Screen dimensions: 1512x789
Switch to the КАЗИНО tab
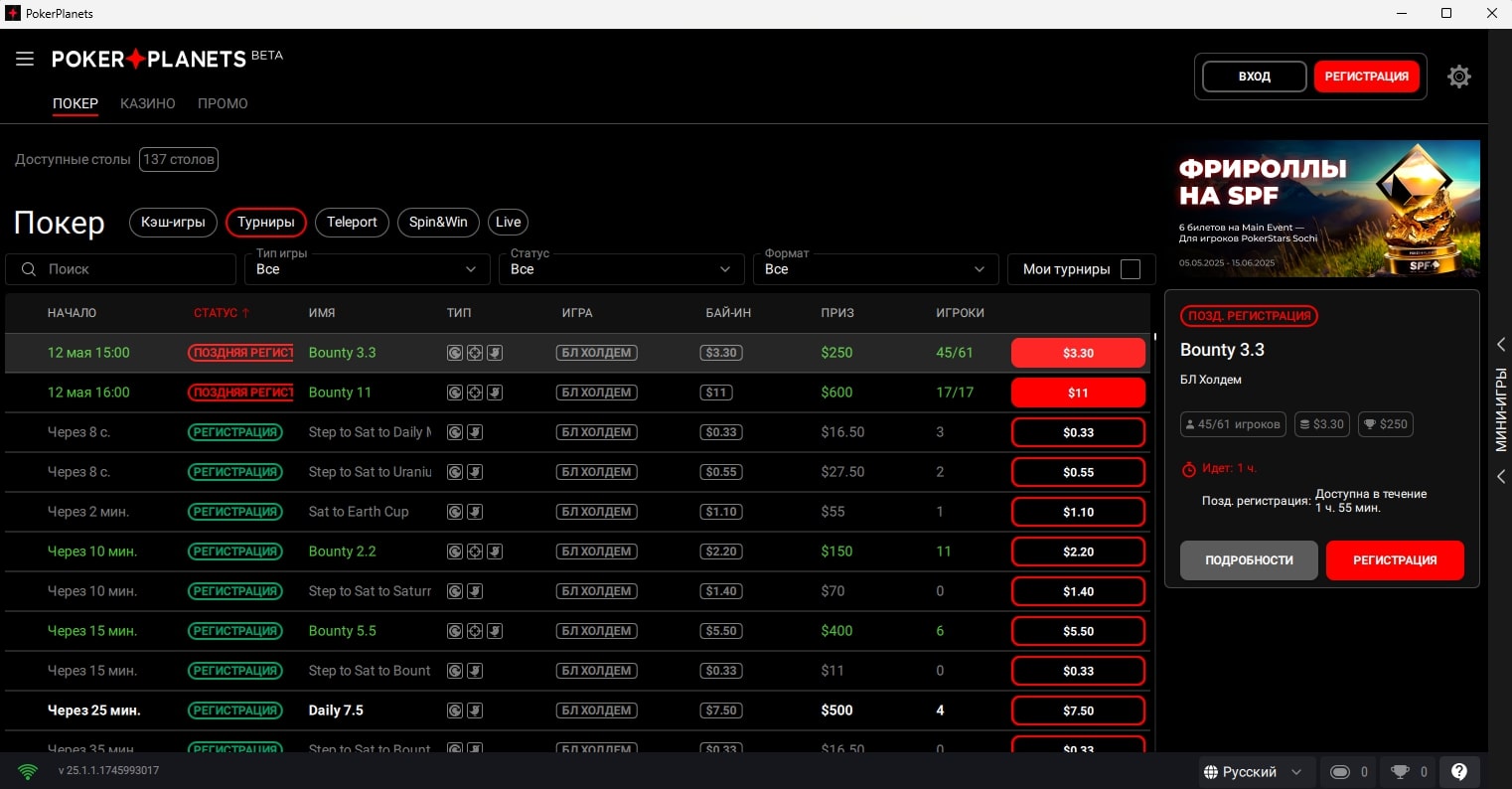coord(148,103)
